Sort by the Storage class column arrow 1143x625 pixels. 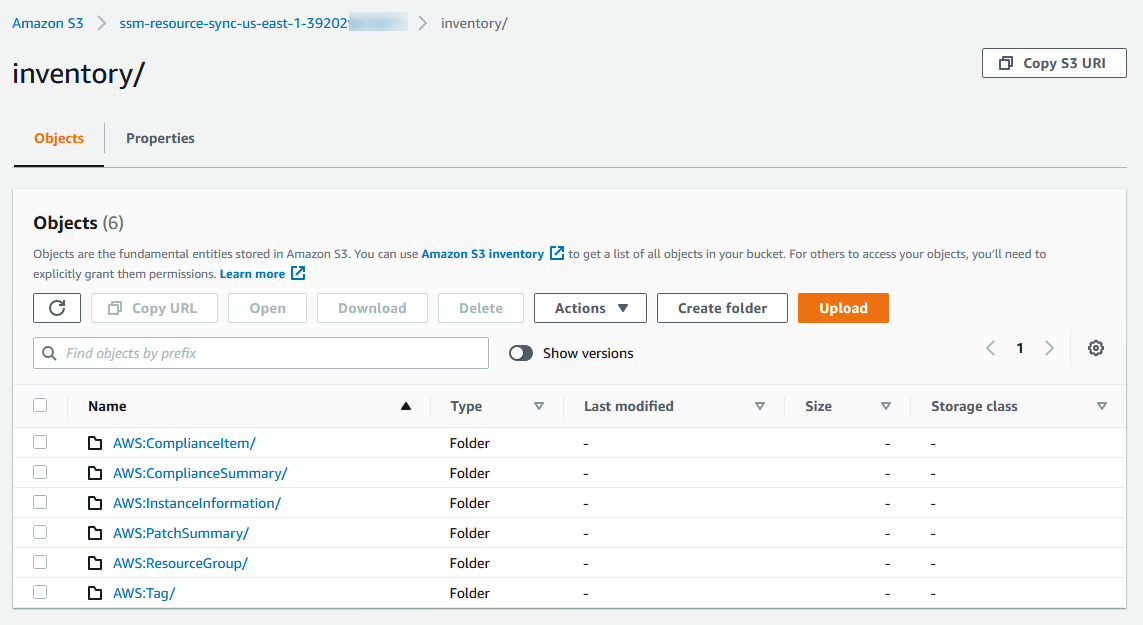point(1101,406)
